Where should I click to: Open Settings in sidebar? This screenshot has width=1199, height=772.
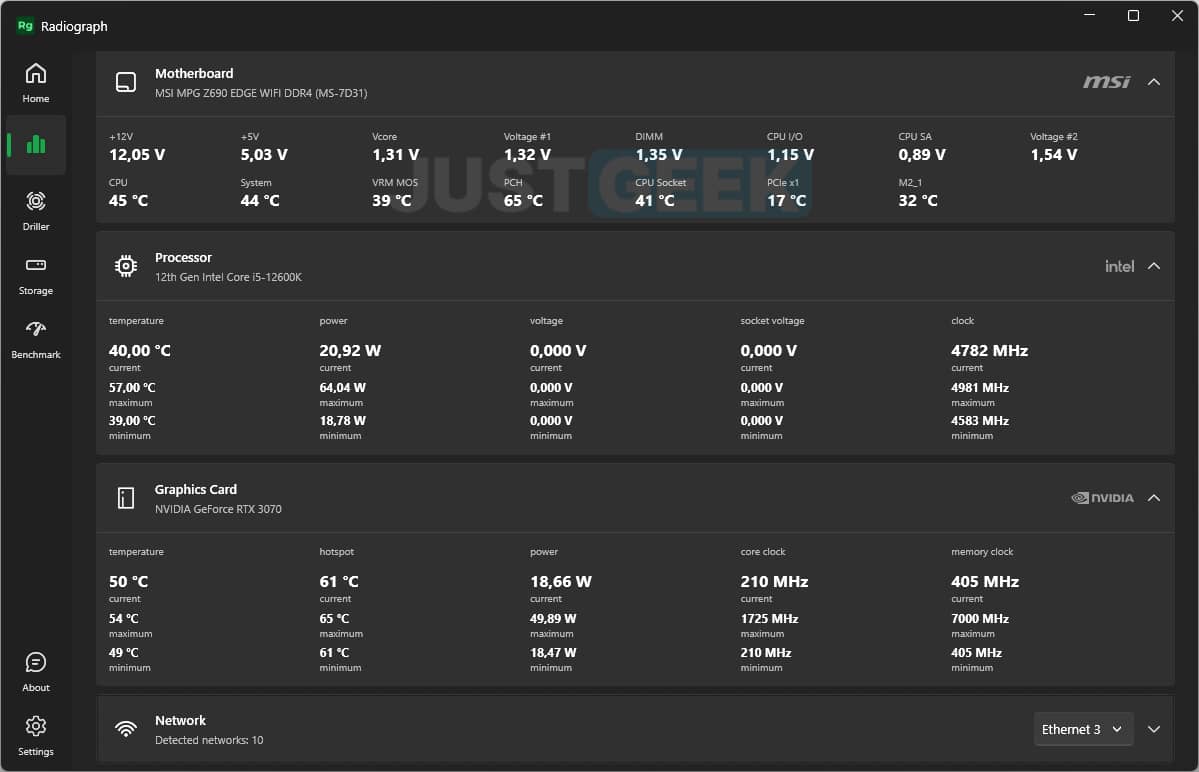click(x=35, y=736)
